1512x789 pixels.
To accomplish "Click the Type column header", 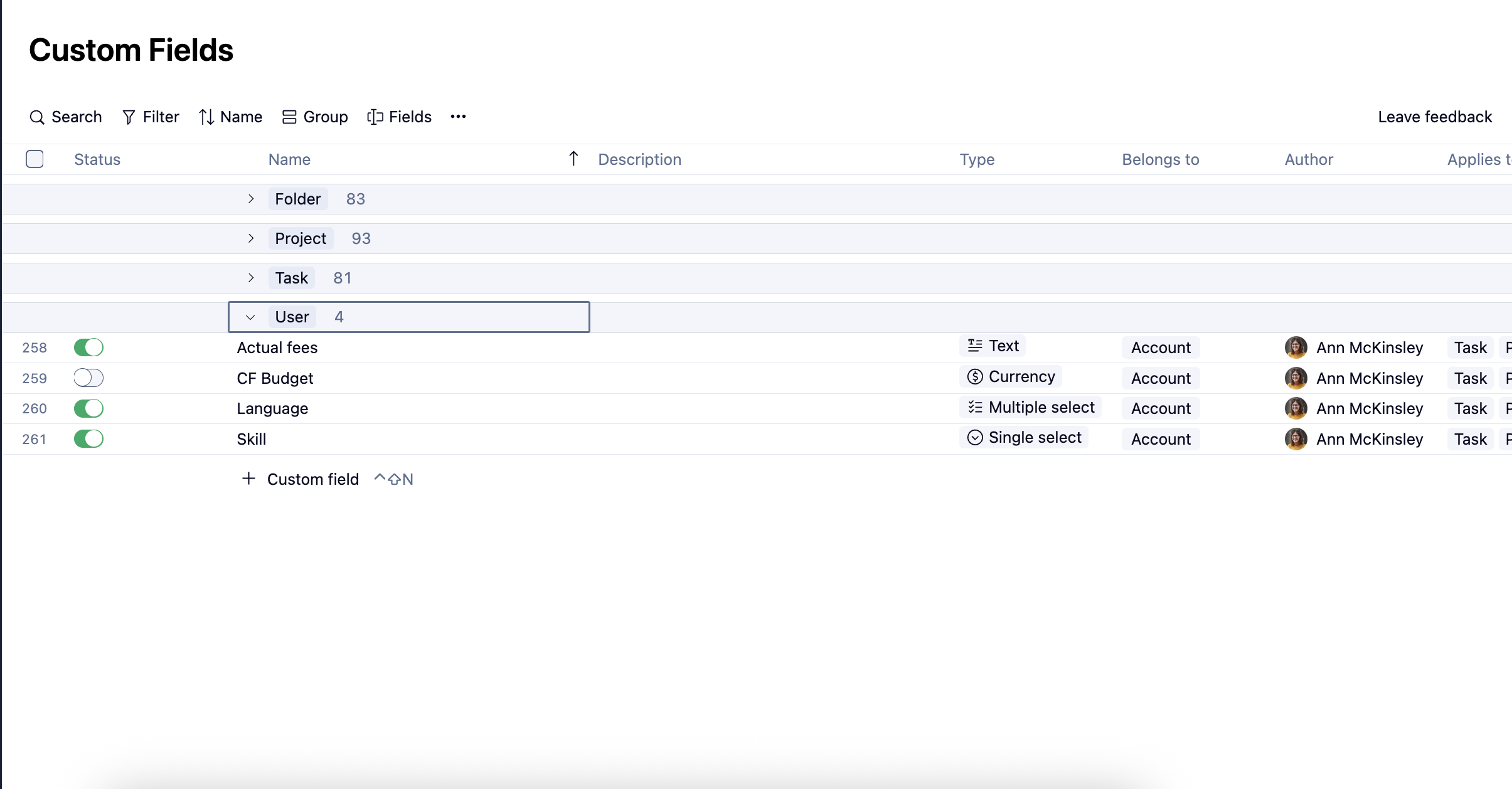I will click(x=977, y=159).
